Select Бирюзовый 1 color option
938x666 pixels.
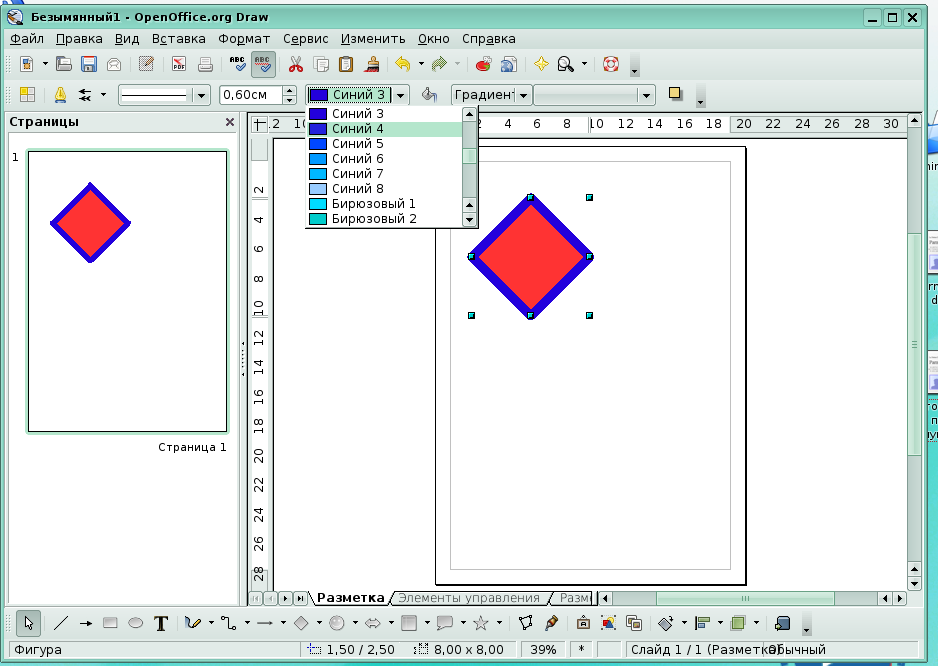click(x=373, y=204)
